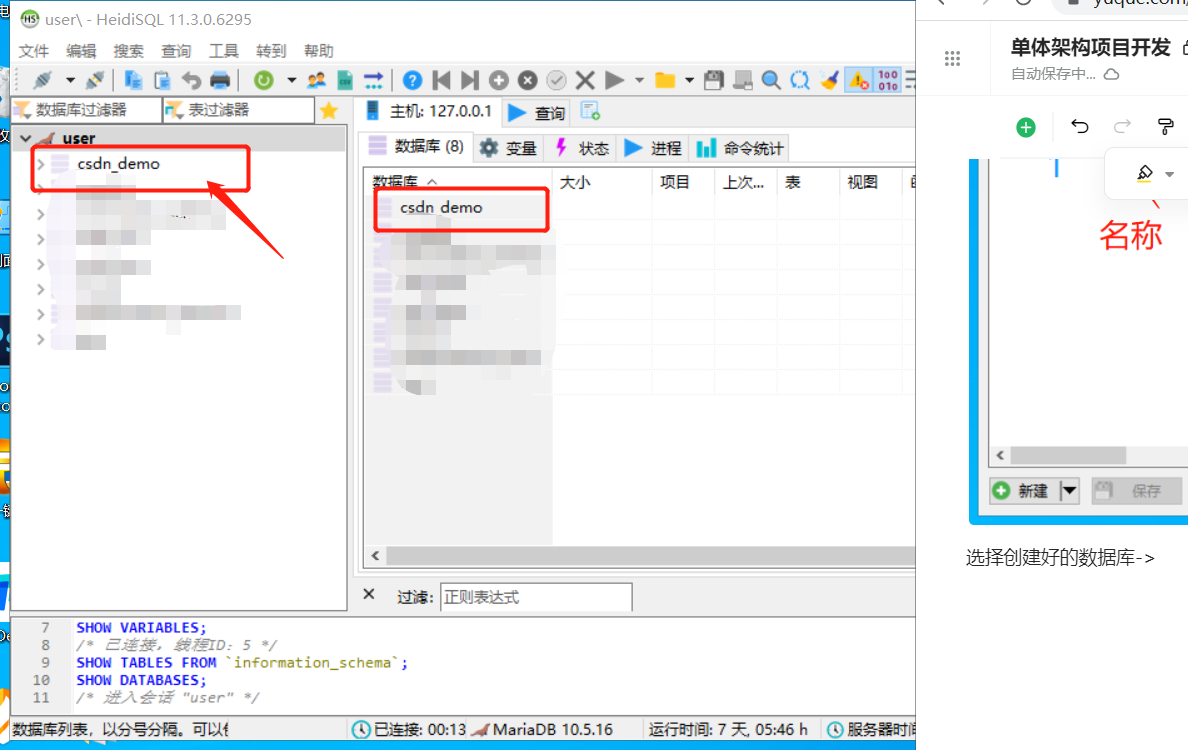Open the 工具 menu
Screen dimensions: 1188x750
(x=224, y=51)
